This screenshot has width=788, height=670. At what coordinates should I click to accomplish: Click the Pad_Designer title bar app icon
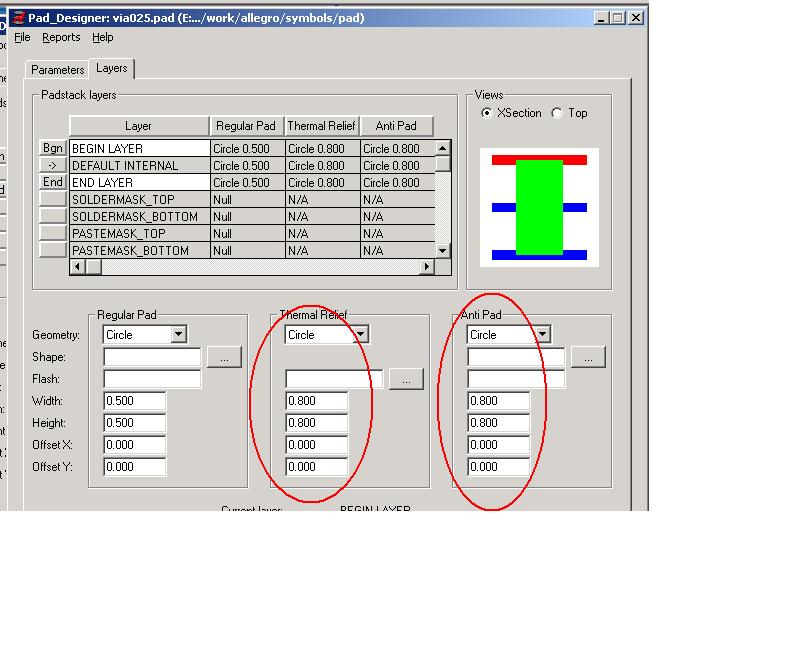click(x=19, y=18)
